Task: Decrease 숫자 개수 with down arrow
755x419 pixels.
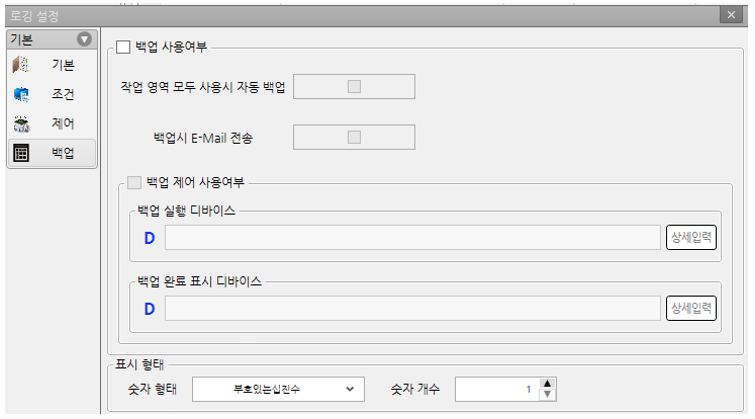Action: pyautogui.click(x=547, y=394)
